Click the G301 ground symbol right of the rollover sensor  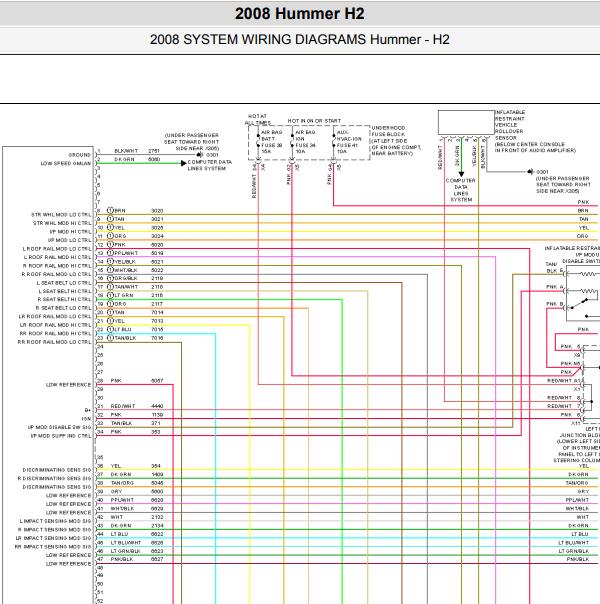[531, 171]
